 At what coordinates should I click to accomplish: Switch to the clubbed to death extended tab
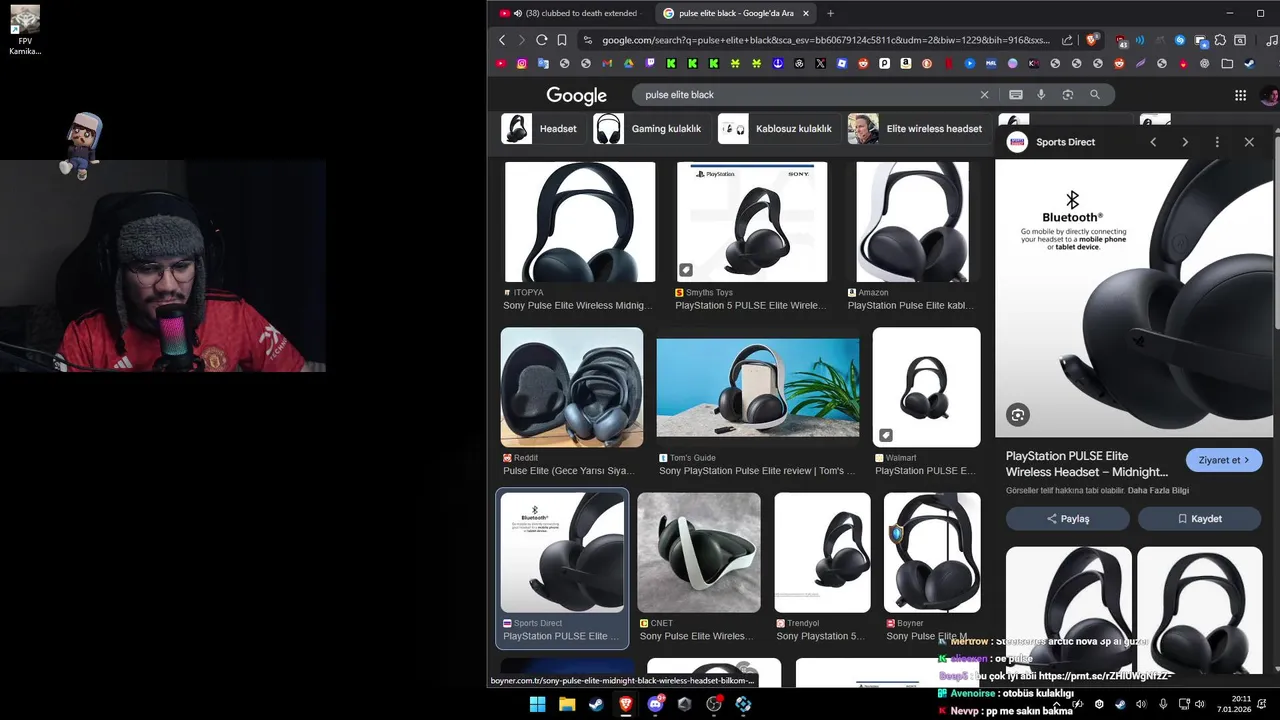(x=571, y=13)
